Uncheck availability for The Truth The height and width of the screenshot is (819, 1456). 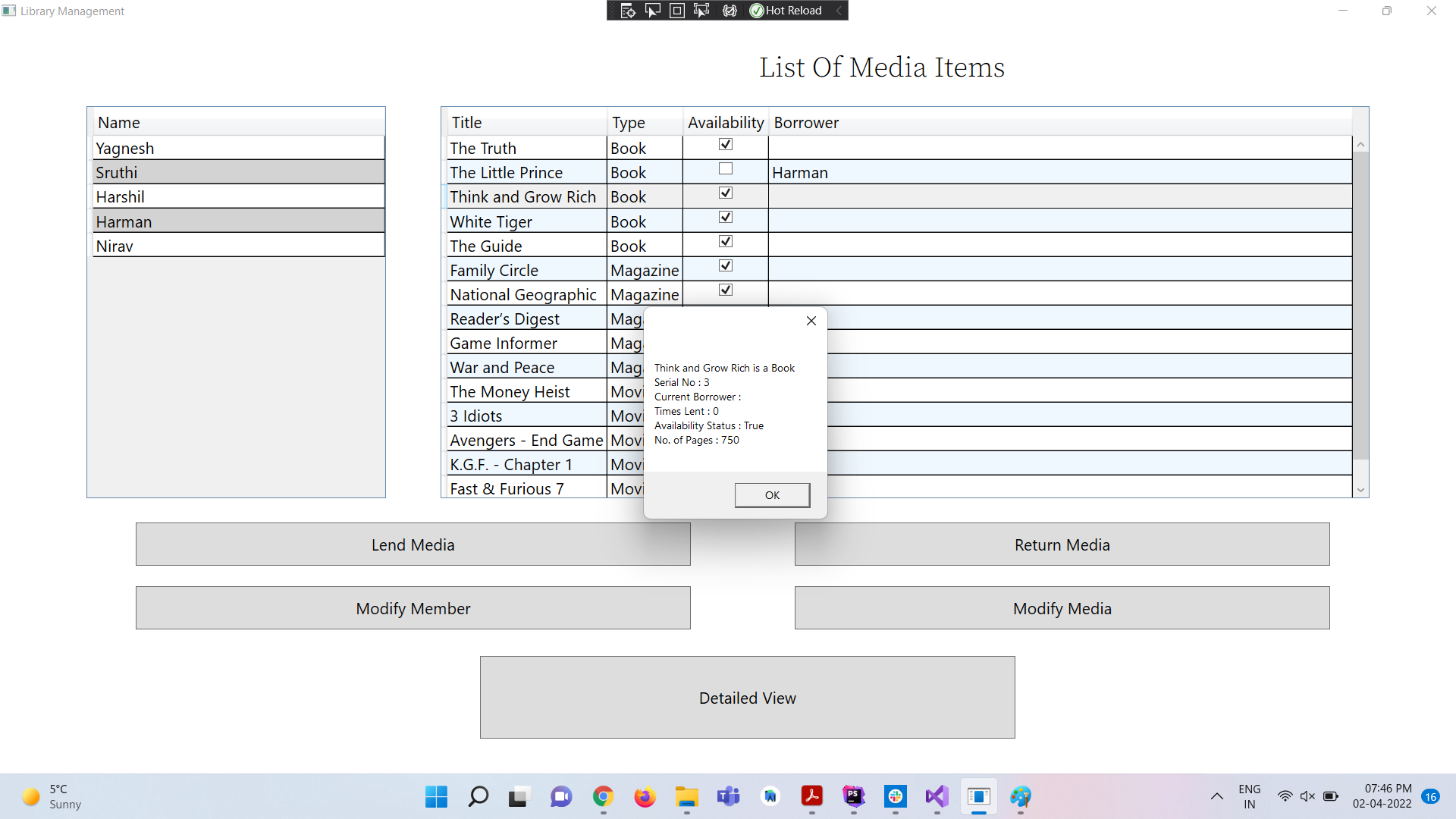725,144
